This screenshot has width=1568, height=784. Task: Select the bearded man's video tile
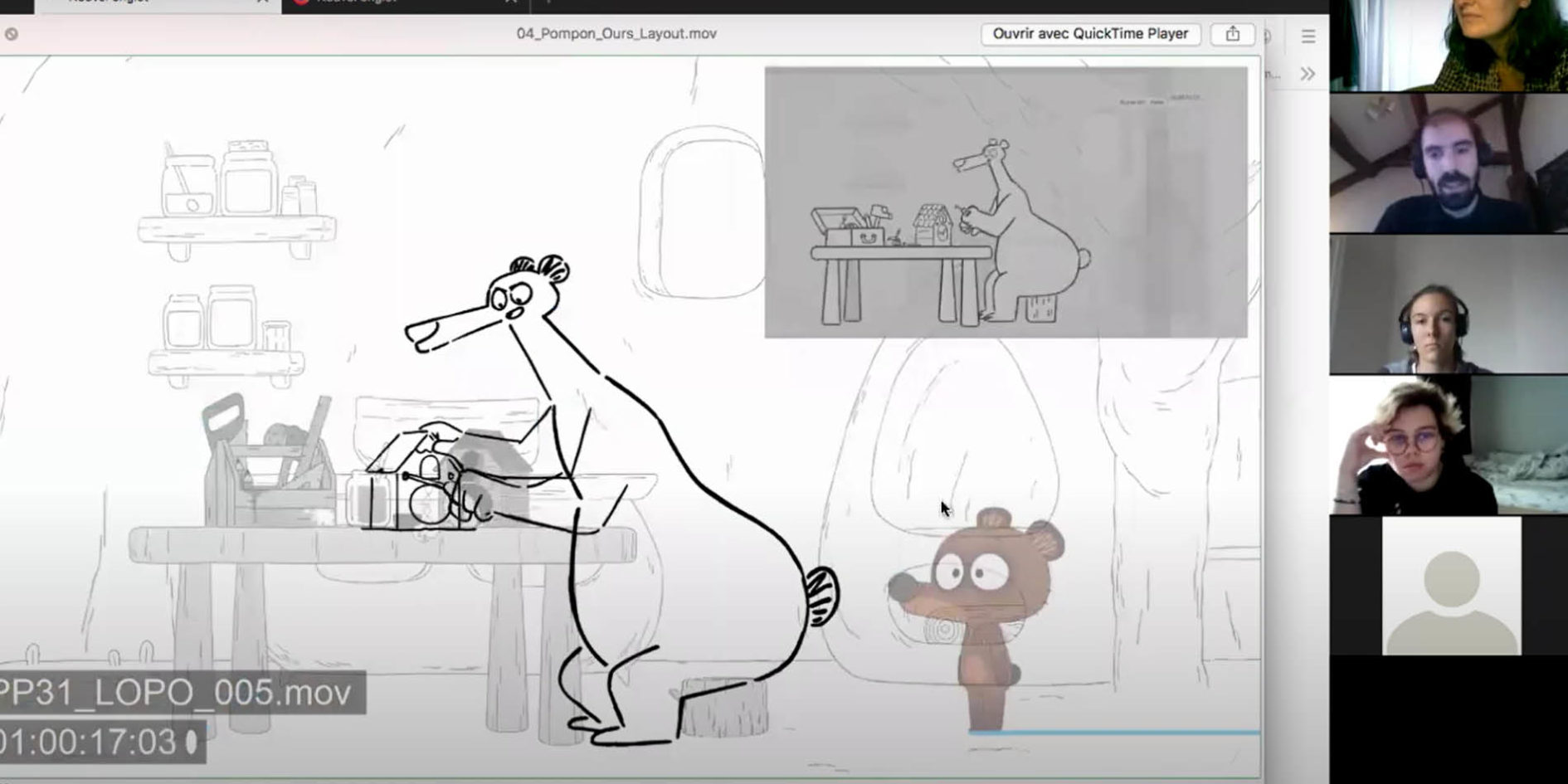coord(1449,163)
